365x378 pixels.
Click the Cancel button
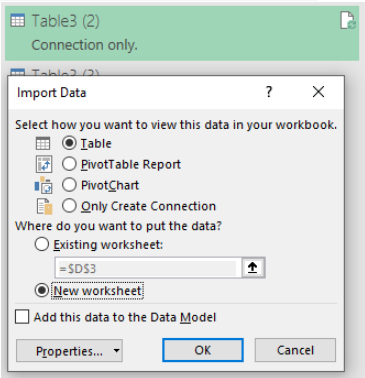click(295, 350)
